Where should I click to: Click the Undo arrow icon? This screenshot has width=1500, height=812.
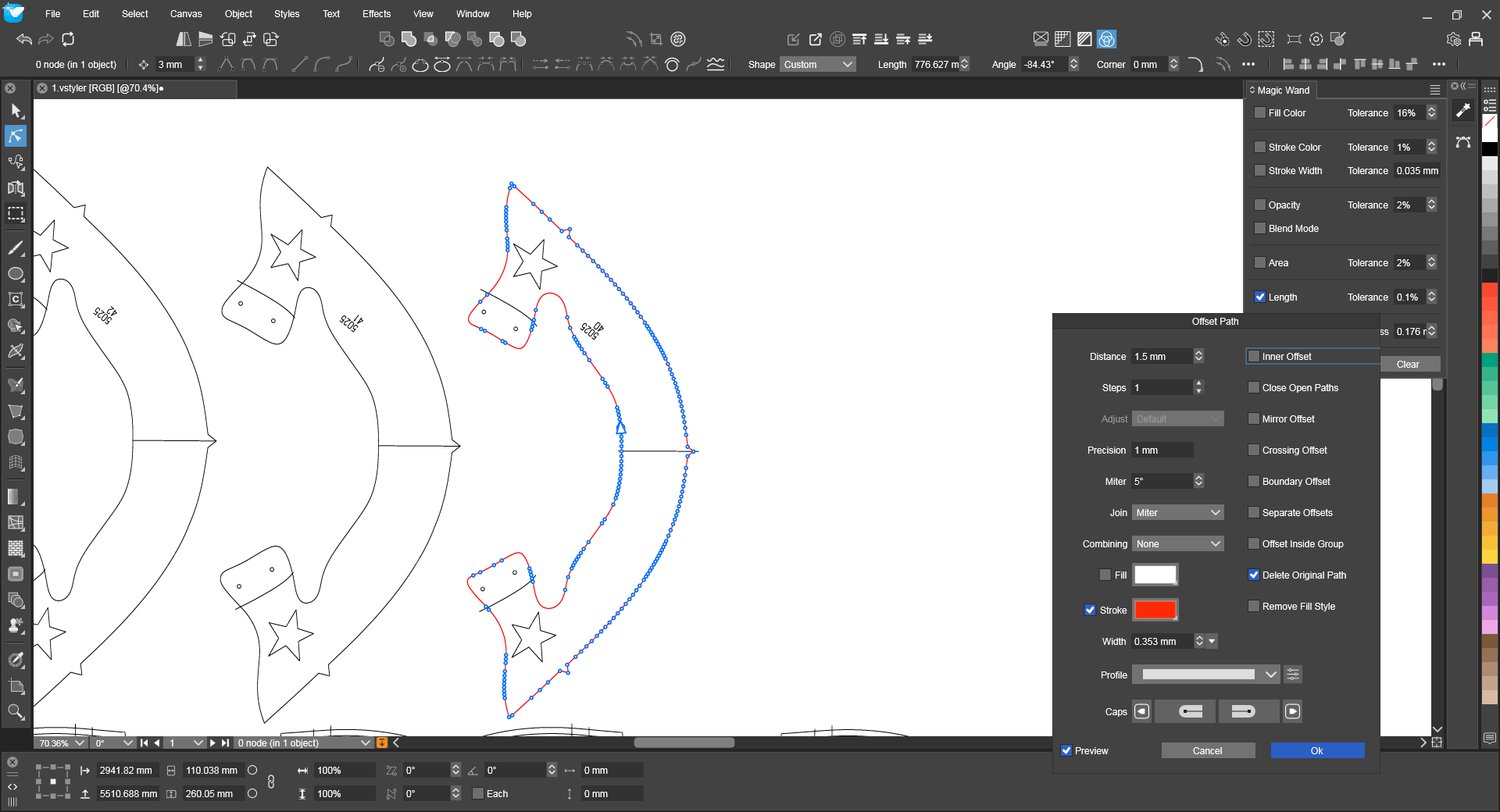(24, 39)
